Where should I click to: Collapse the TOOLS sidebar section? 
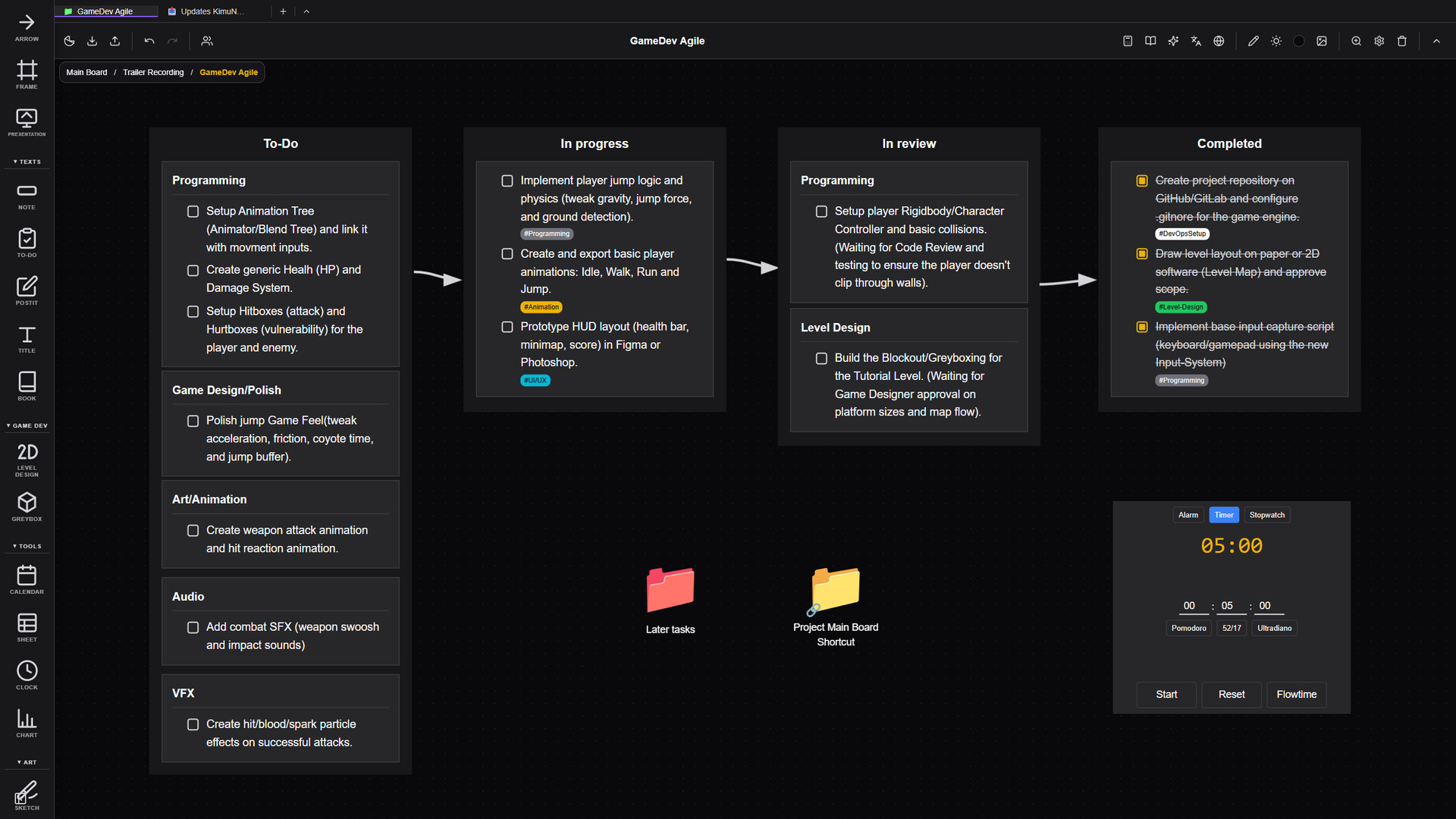click(x=27, y=546)
